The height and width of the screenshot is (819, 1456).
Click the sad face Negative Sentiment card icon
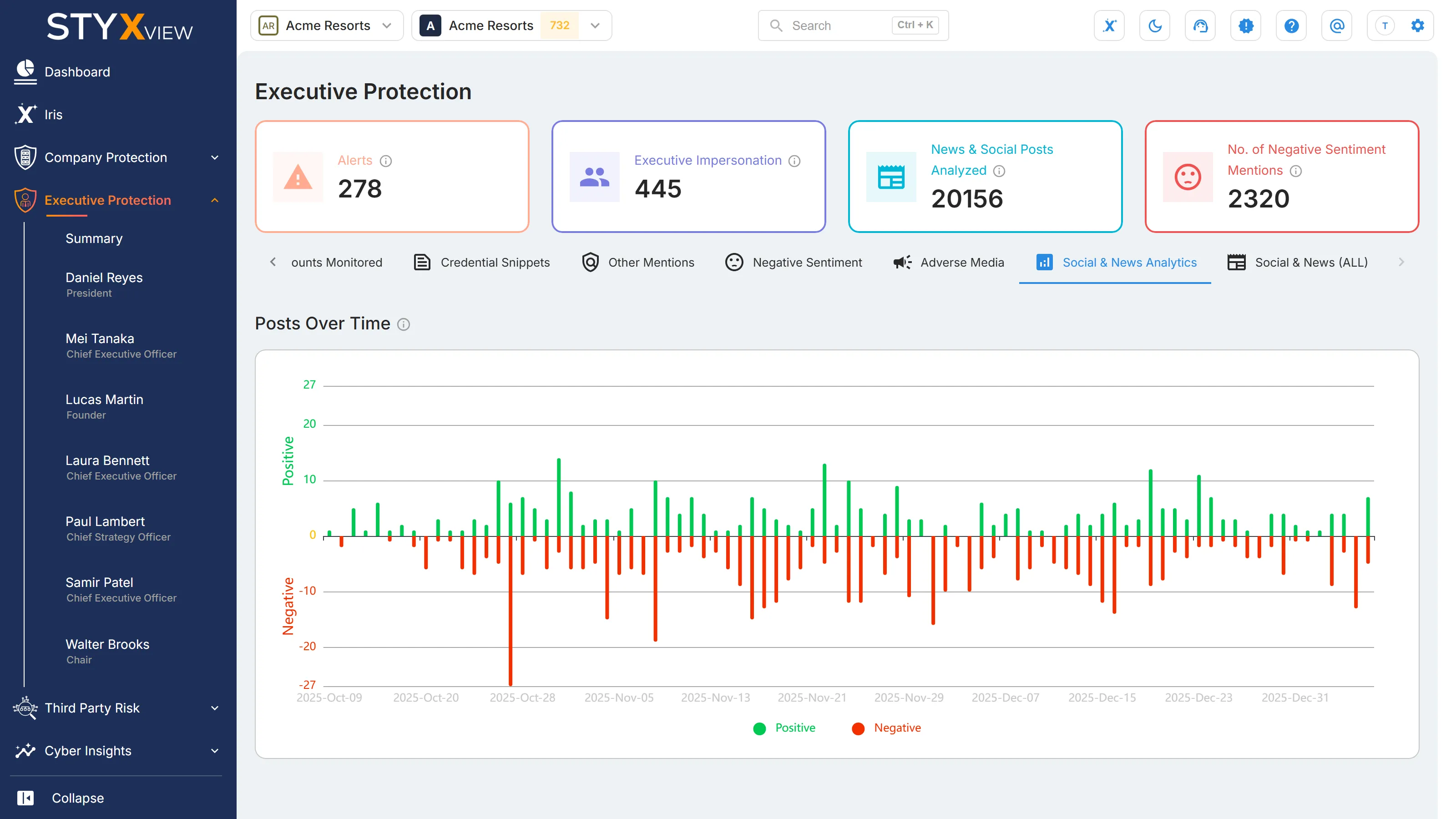point(1188,177)
